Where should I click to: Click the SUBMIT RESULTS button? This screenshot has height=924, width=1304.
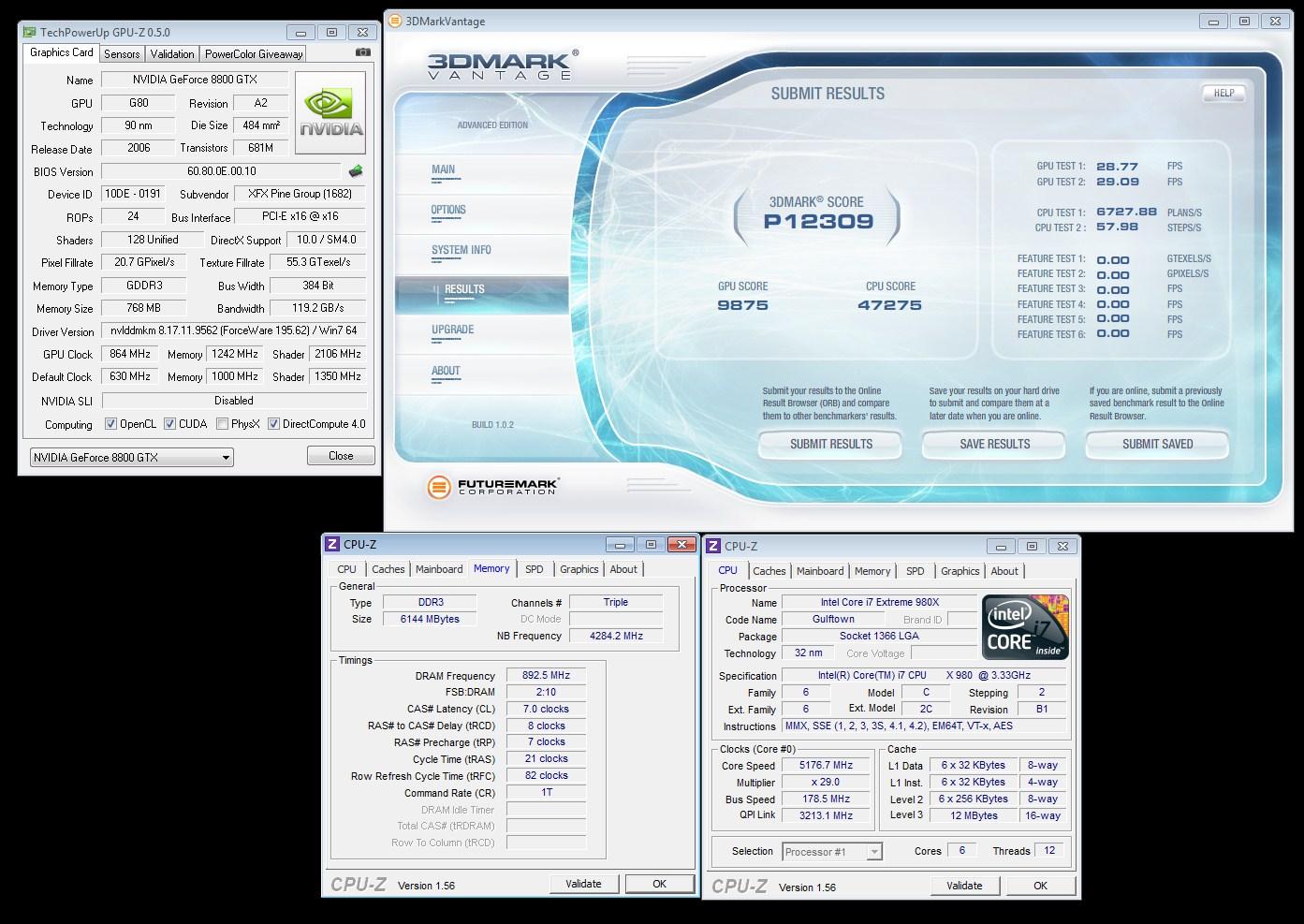pyautogui.click(x=830, y=445)
